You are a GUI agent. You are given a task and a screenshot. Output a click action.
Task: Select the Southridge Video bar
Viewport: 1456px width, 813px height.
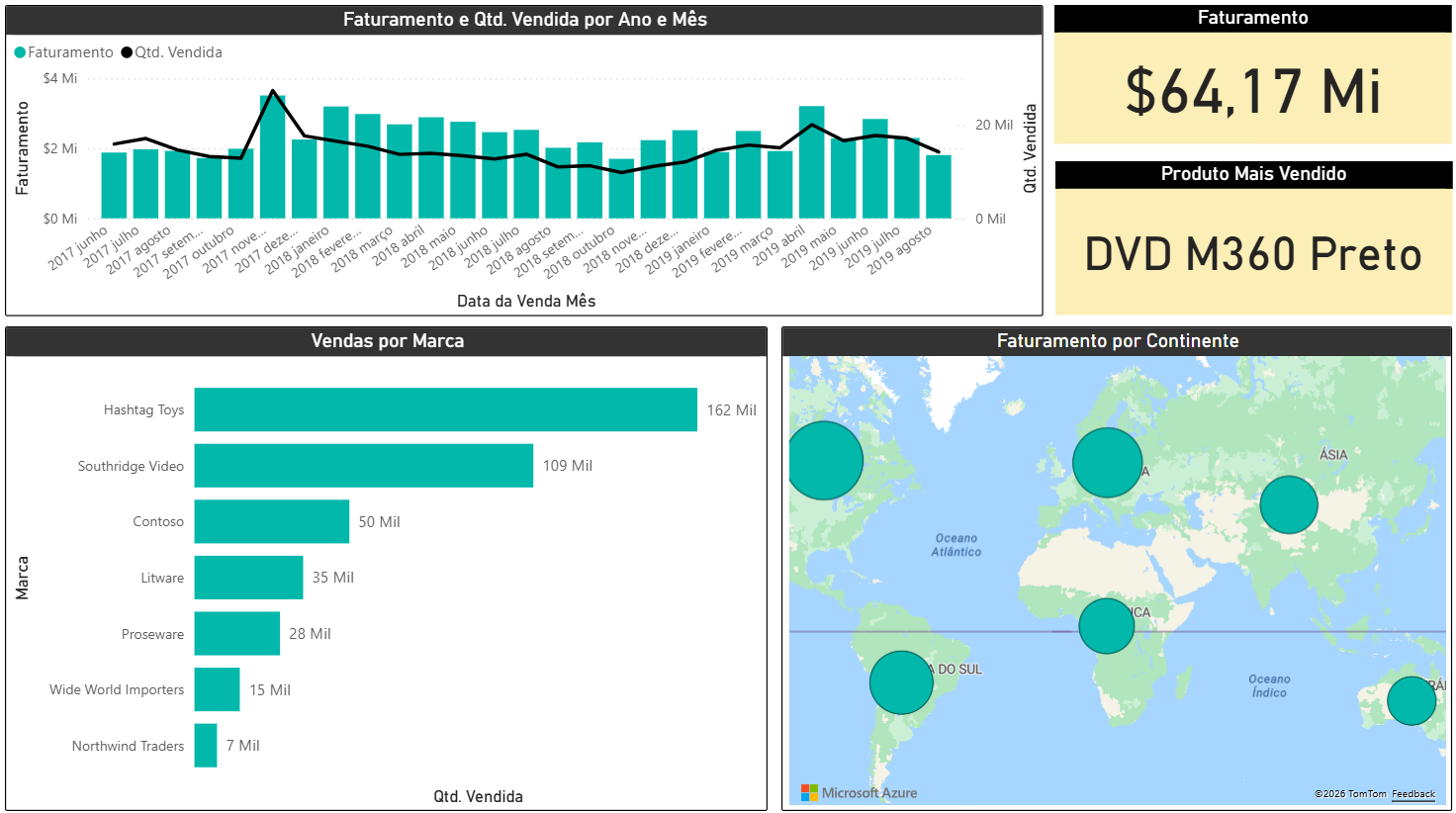pyautogui.click(x=364, y=466)
